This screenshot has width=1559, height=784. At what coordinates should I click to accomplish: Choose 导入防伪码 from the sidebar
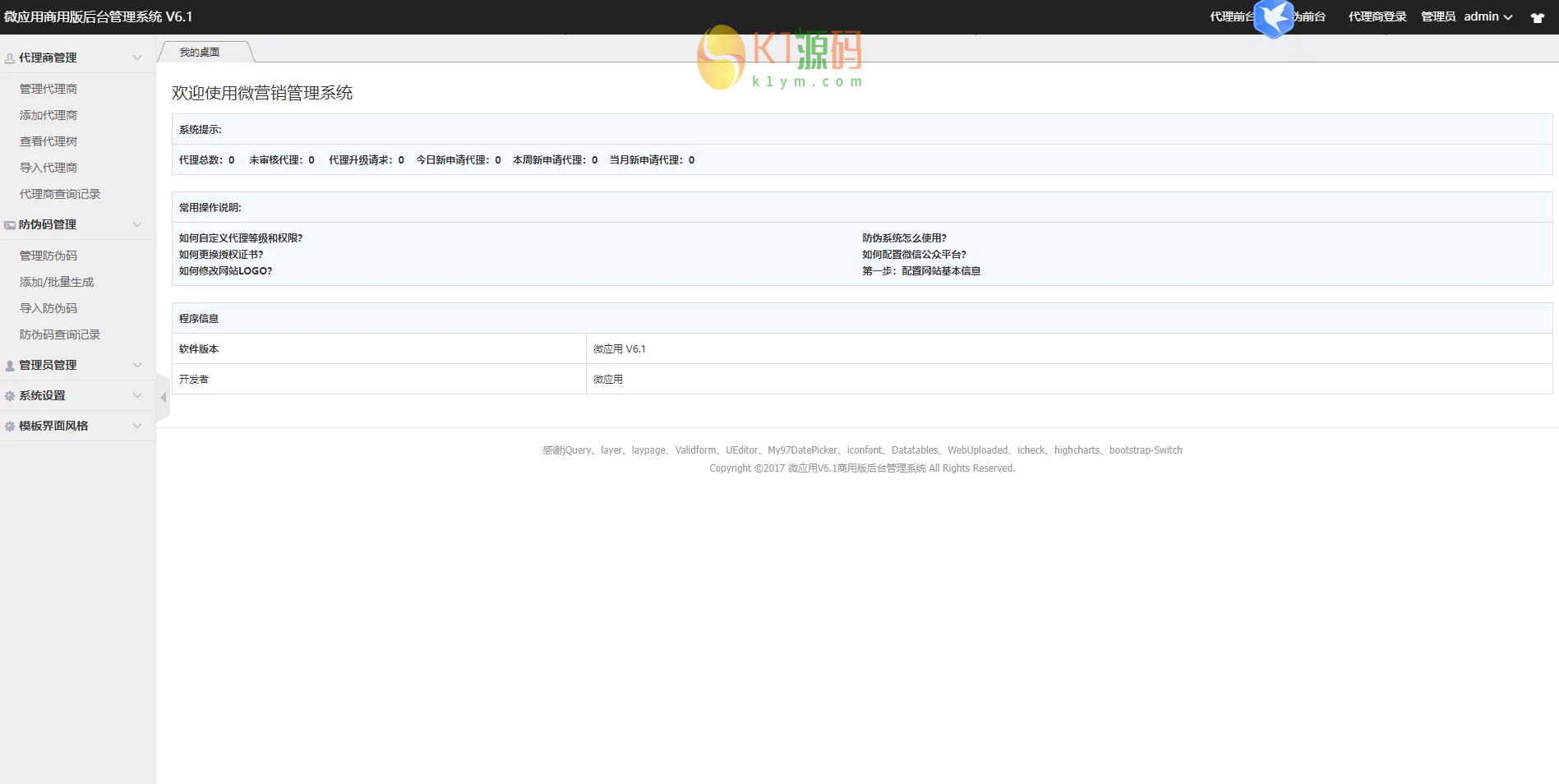[48, 308]
